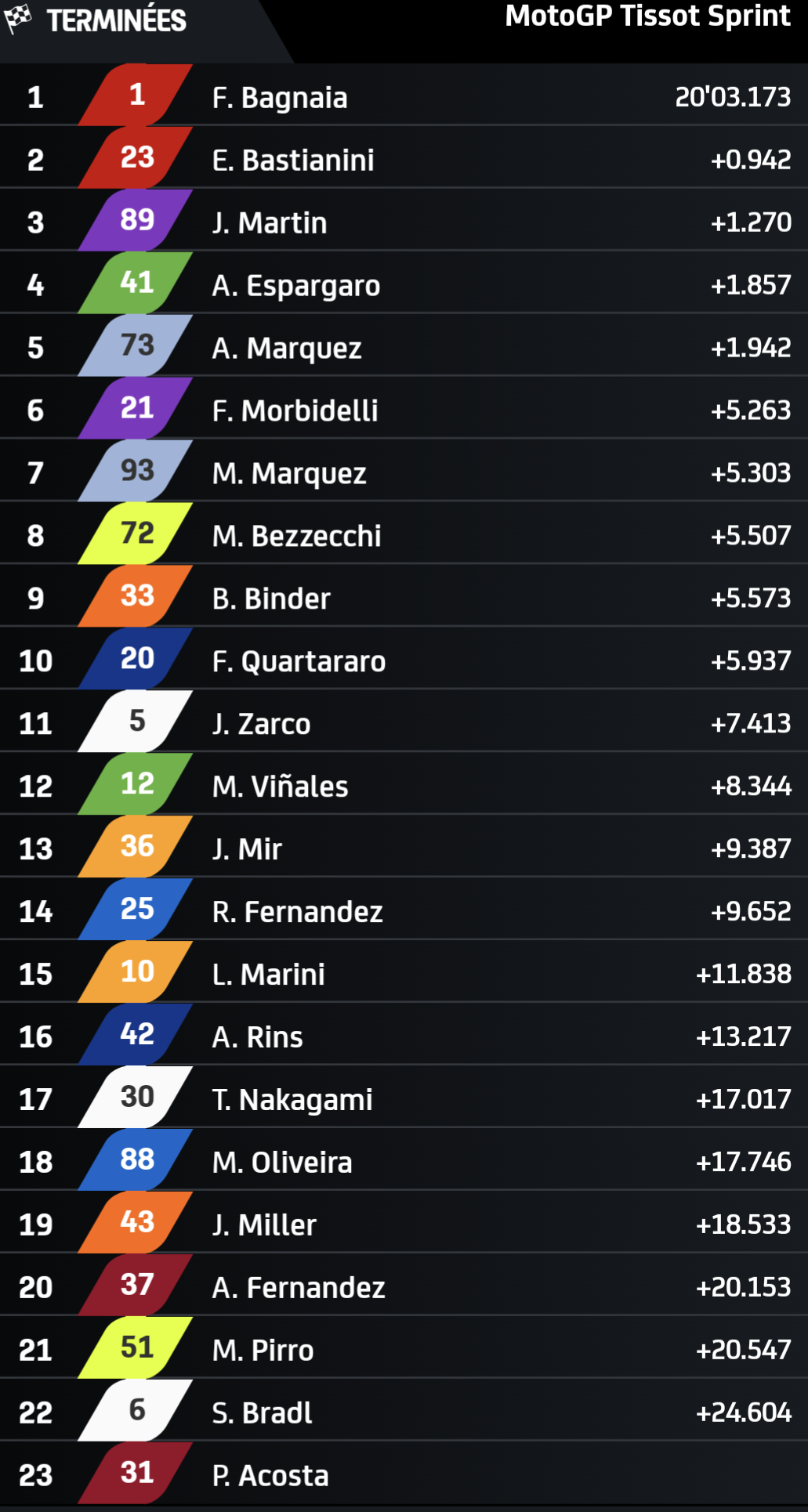Click Bagnaia's red number 1 badge

pos(136,96)
